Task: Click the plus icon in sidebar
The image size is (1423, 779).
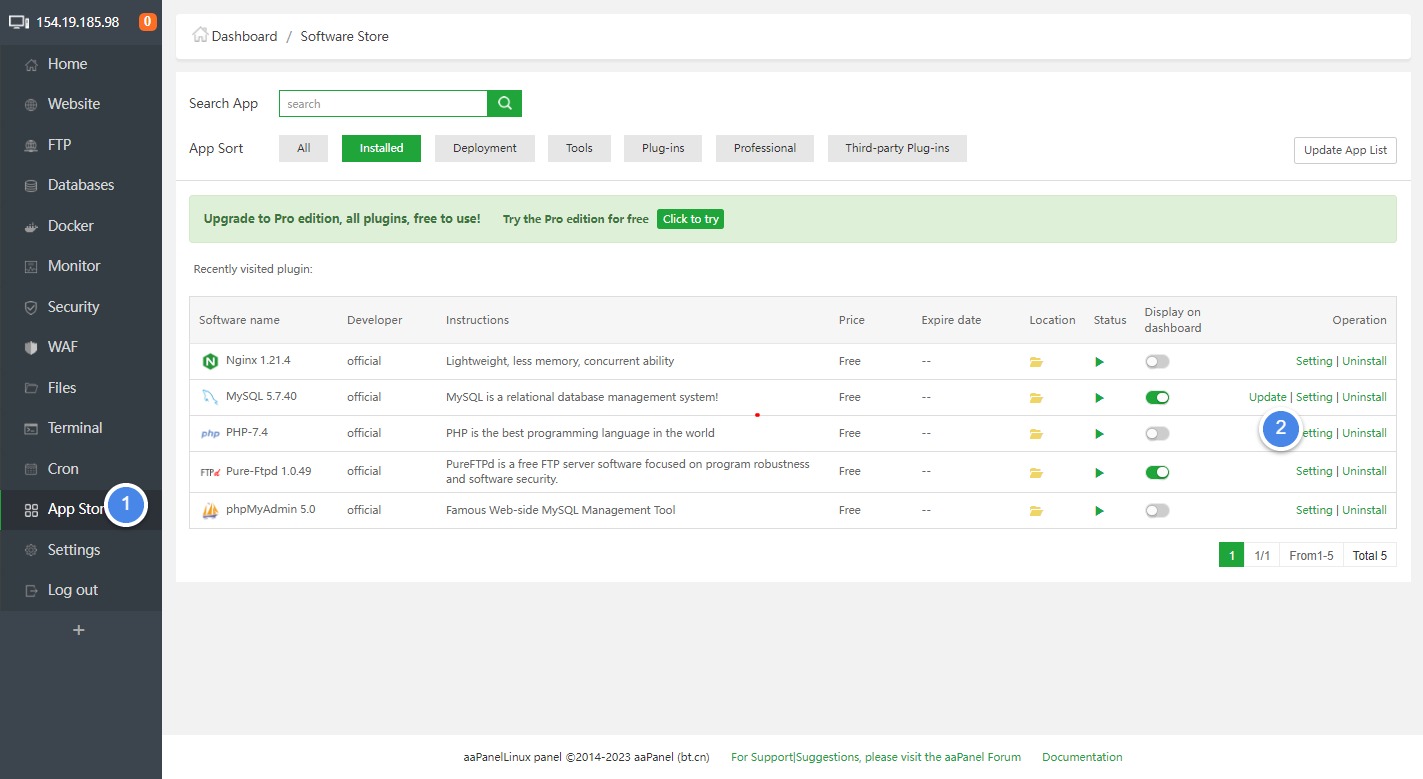Action: point(79,630)
